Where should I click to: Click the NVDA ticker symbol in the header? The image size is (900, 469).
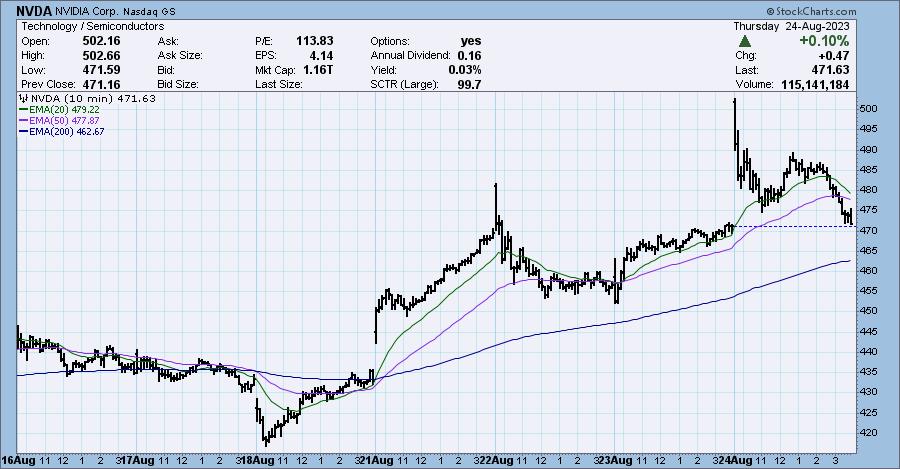point(34,11)
